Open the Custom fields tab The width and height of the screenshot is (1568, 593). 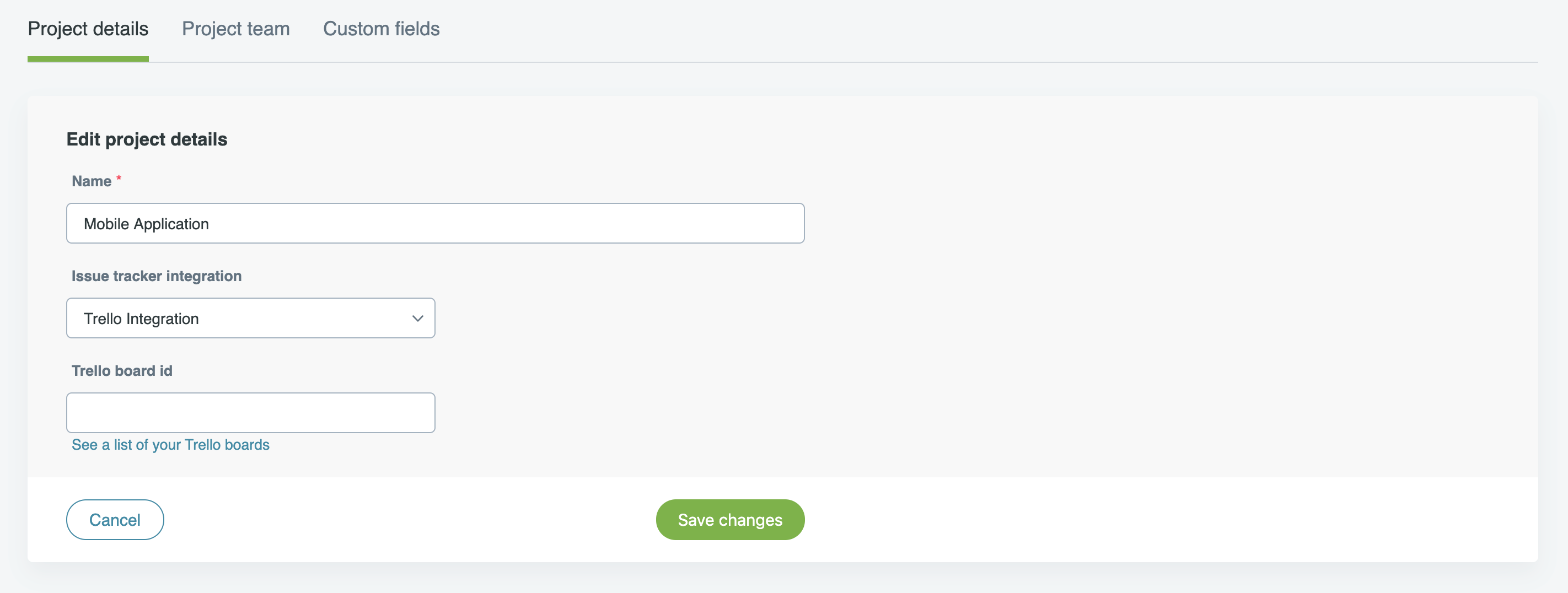click(381, 29)
